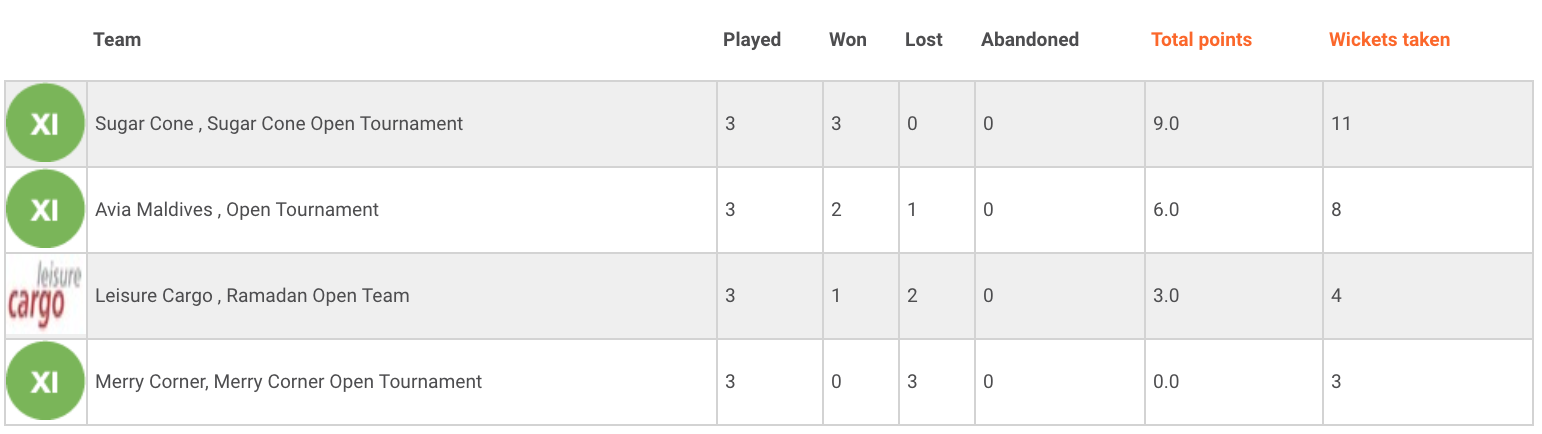1542x434 pixels.
Task: Select Sugar Cone's 11 wickets taken cell
Action: (1428, 124)
